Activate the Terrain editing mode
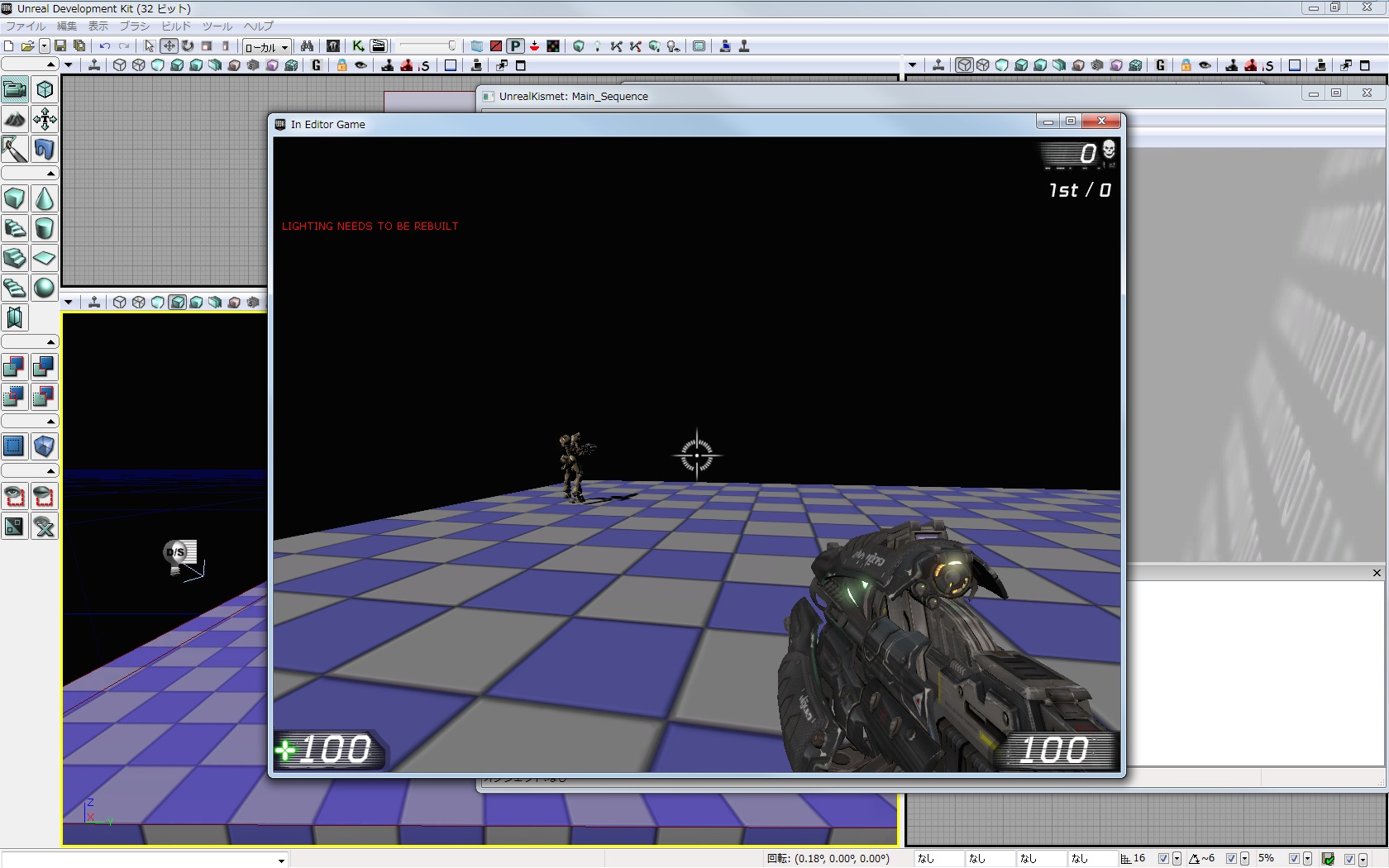The height and width of the screenshot is (868, 1389). pyautogui.click(x=15, y=119)
